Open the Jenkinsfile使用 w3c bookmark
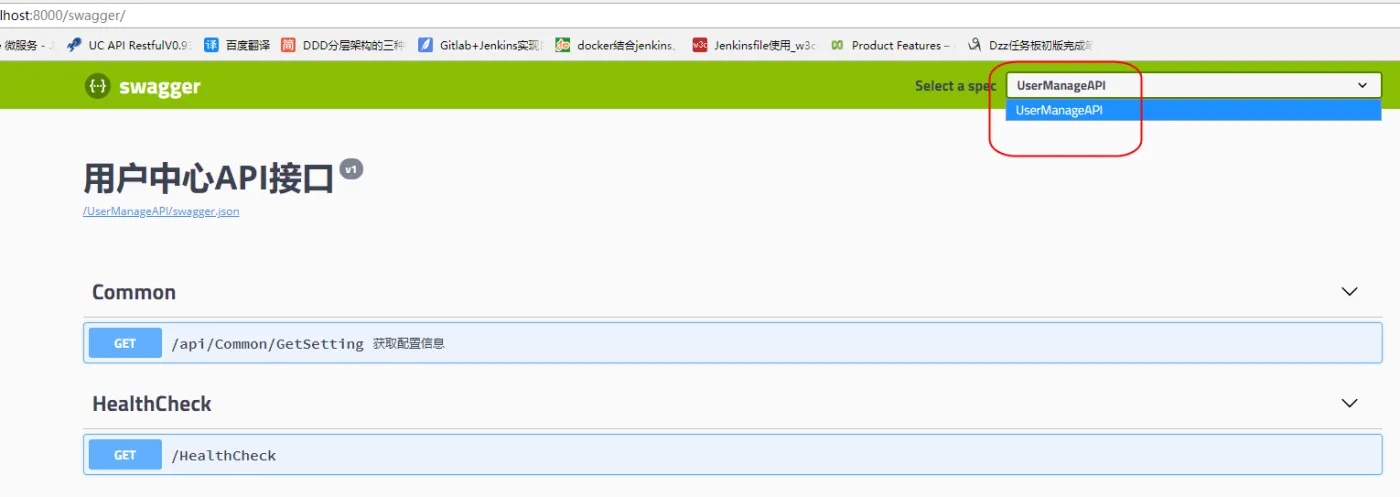Image resolution: width=1400 pixels, height=497 pixels. 754,45
